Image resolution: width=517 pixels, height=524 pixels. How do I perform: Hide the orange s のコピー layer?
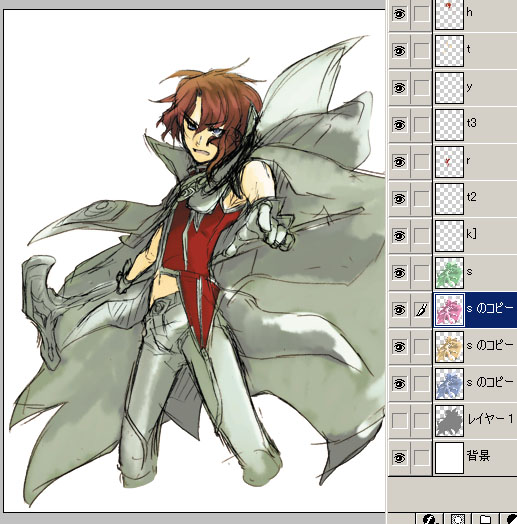pos(399,347)
